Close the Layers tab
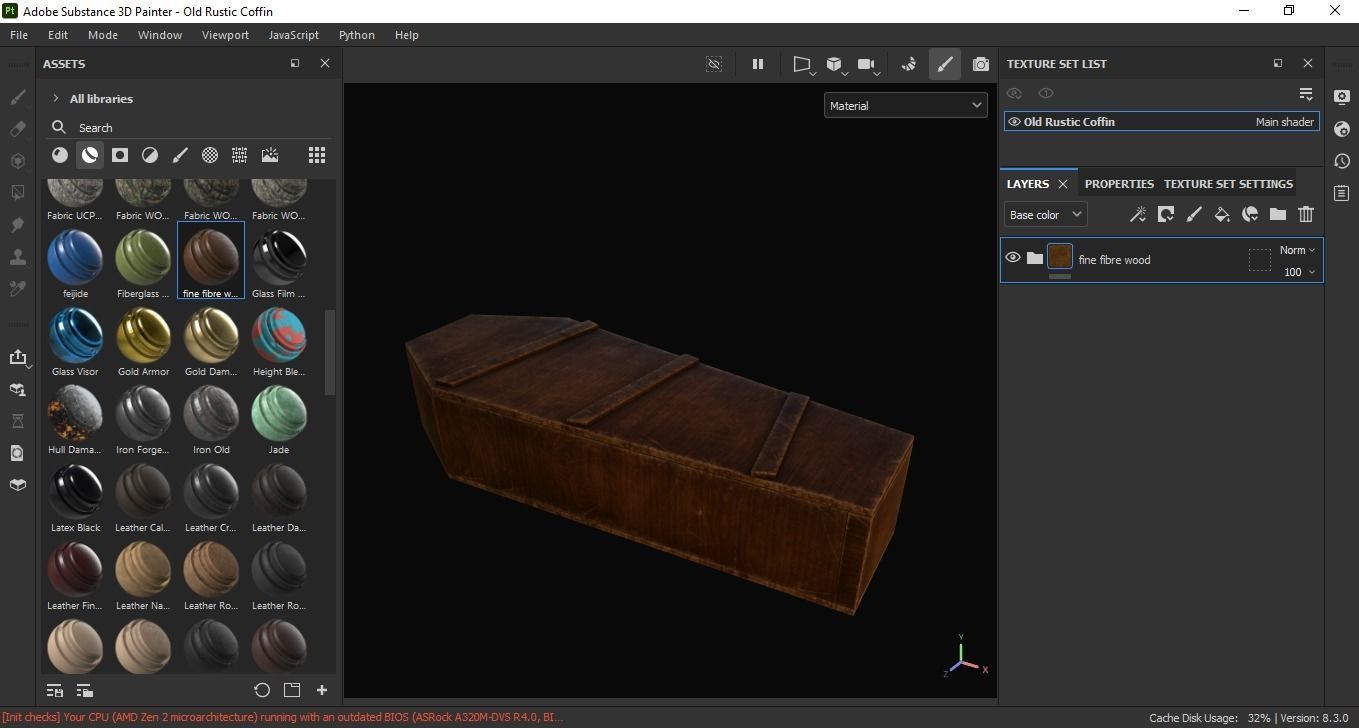Viewport: 1359px width, 728px height. tap(1063, 184)
